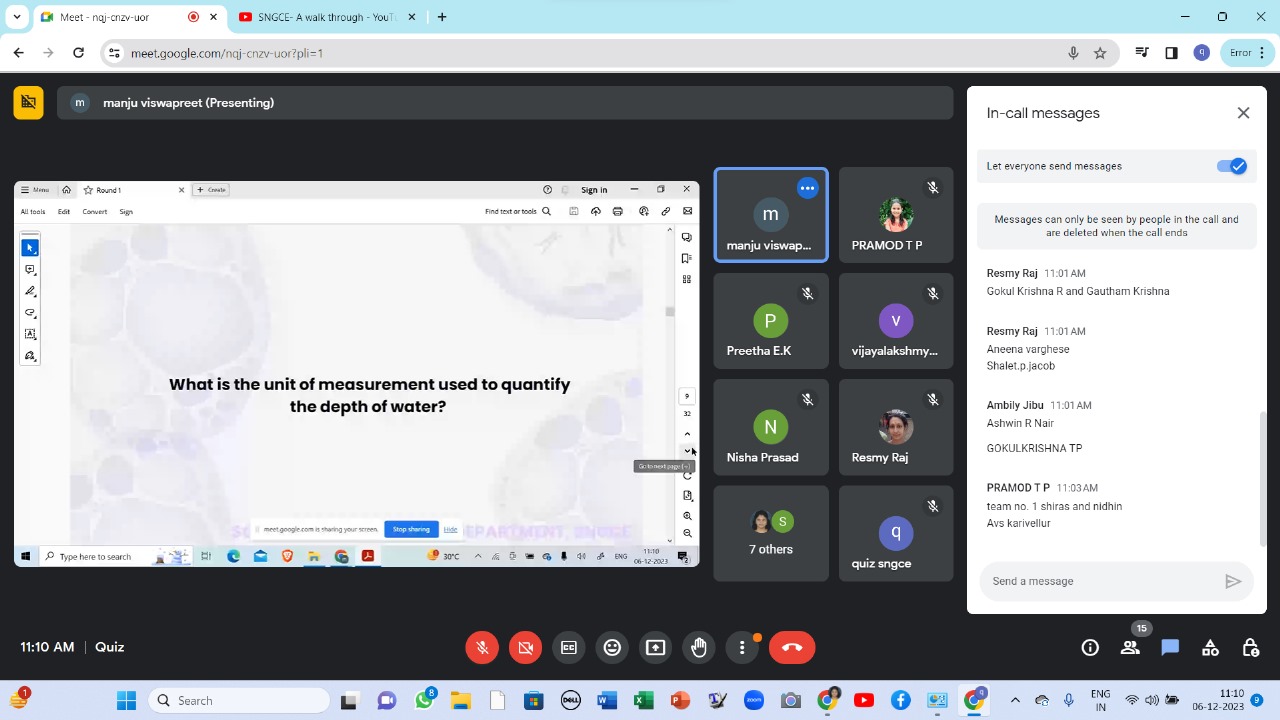This screenshot has width=1280, height=720.
Task: Toggle the chat panel icon
Action: pyautogui.click(x=1170, y=648)
